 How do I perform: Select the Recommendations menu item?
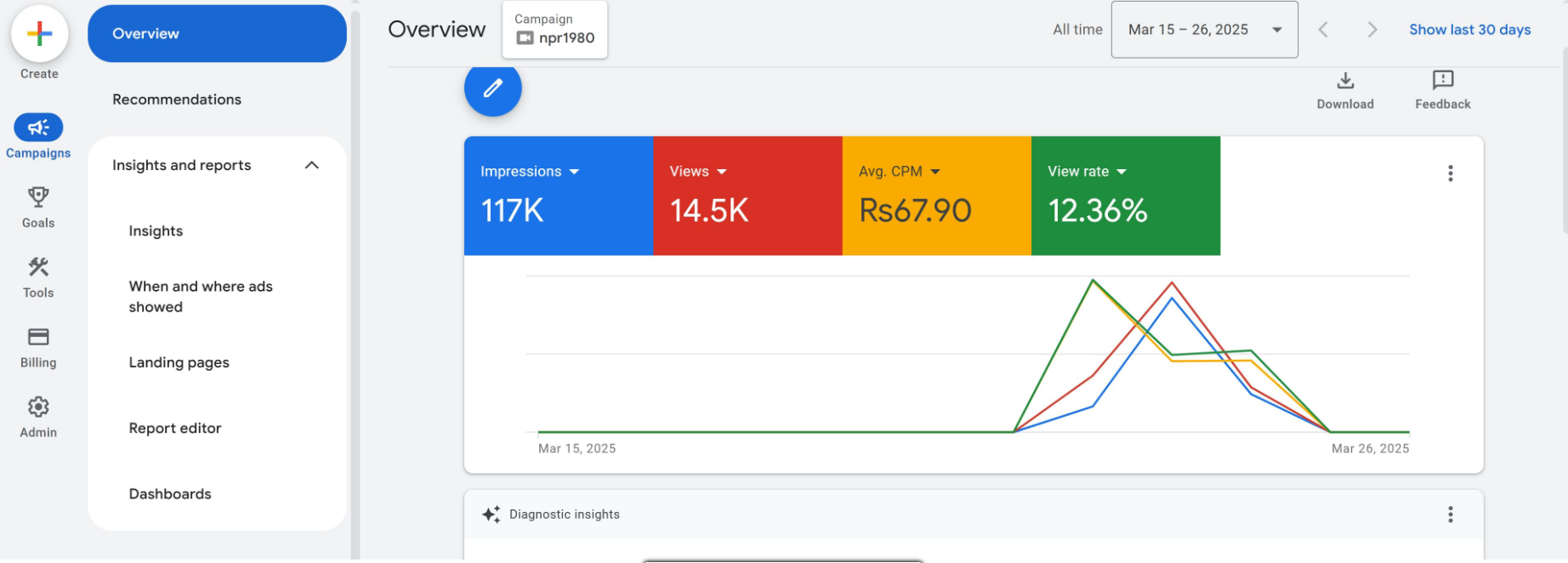(x=177, y=100)
